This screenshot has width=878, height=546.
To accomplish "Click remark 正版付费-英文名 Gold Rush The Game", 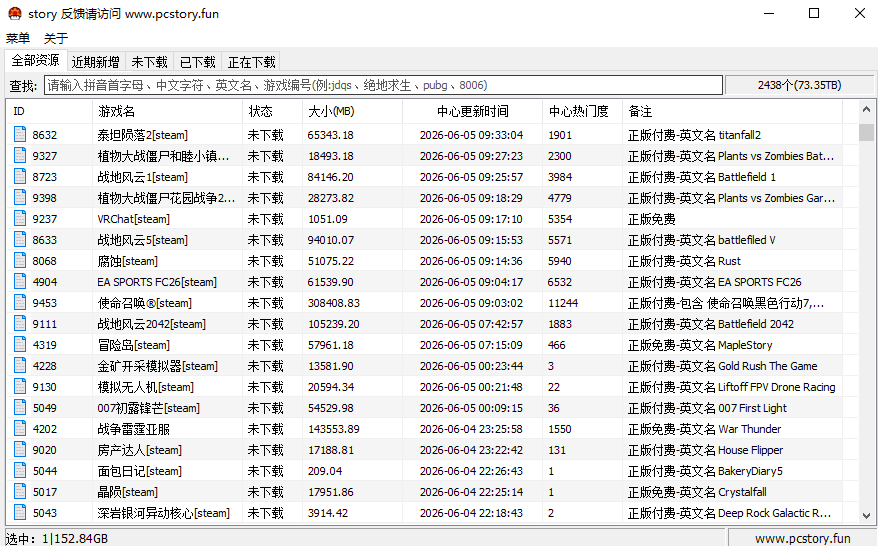I will 722,366.
